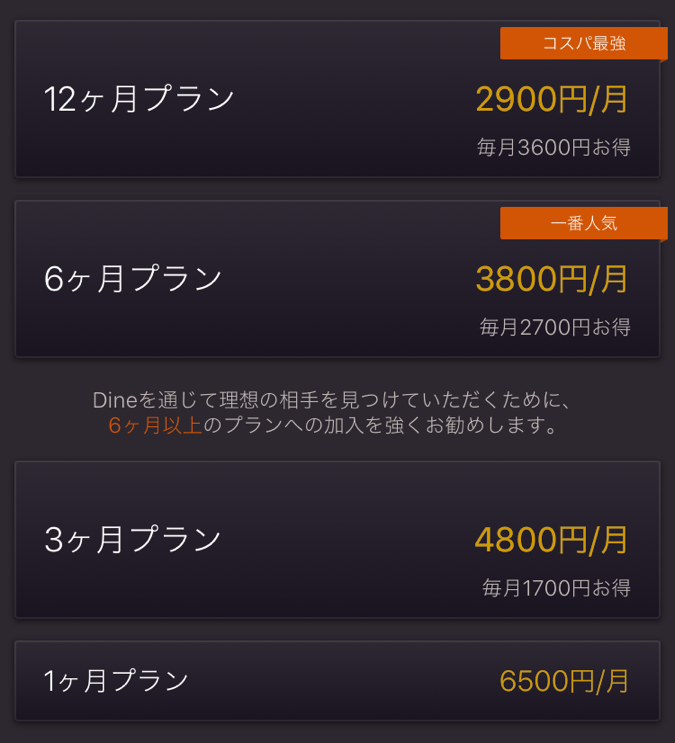Choose the 6ヶ月プラン label
Image resolution: width=675 pixels, height=743 pixels.
click(x=133, y=278)
